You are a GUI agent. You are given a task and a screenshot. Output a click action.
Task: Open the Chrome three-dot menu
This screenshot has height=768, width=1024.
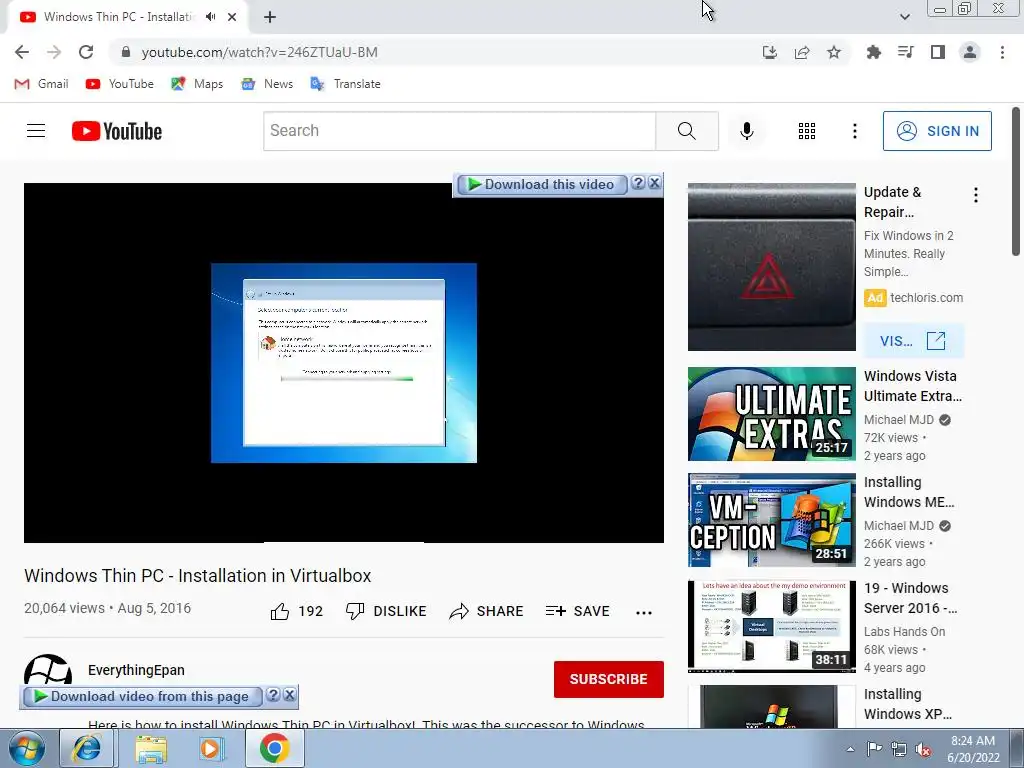coord(1002,52)
